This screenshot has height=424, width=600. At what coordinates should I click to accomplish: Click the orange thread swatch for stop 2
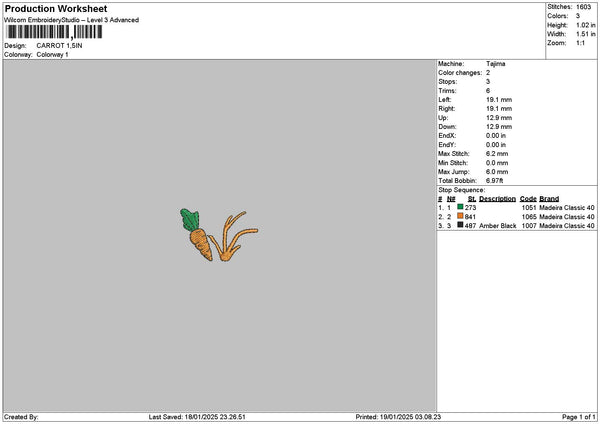click(x=460, y=216)
